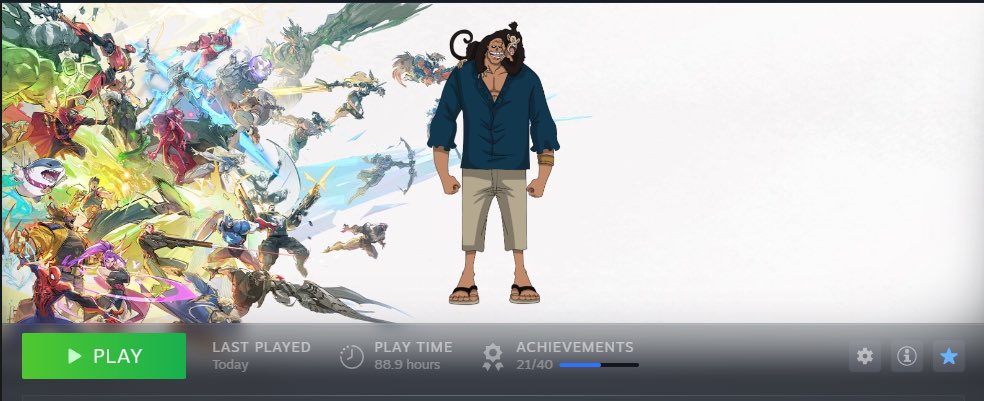The image size is (984, 401).
Task: Click the LAST PLAYED label
Action: tap(261, 347)
